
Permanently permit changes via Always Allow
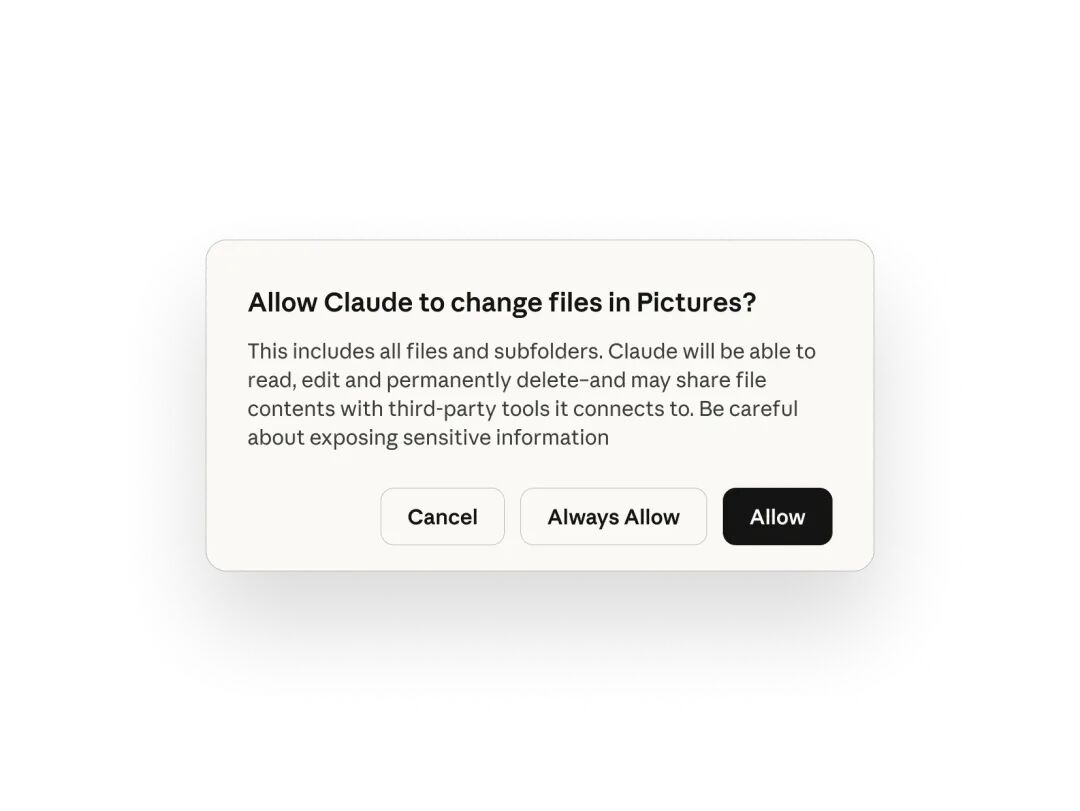pos(613,517)
